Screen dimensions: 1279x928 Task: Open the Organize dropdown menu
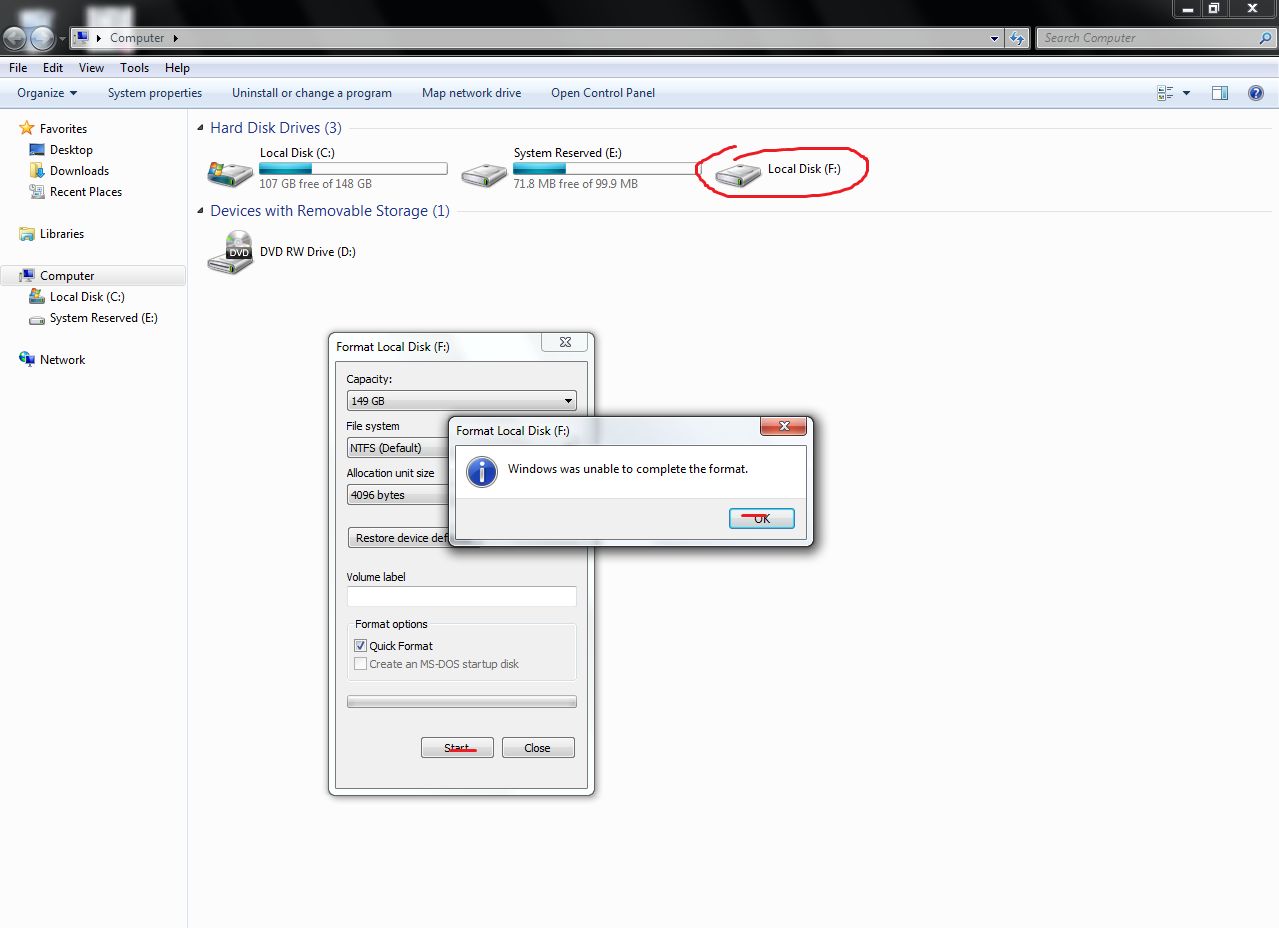47,93
